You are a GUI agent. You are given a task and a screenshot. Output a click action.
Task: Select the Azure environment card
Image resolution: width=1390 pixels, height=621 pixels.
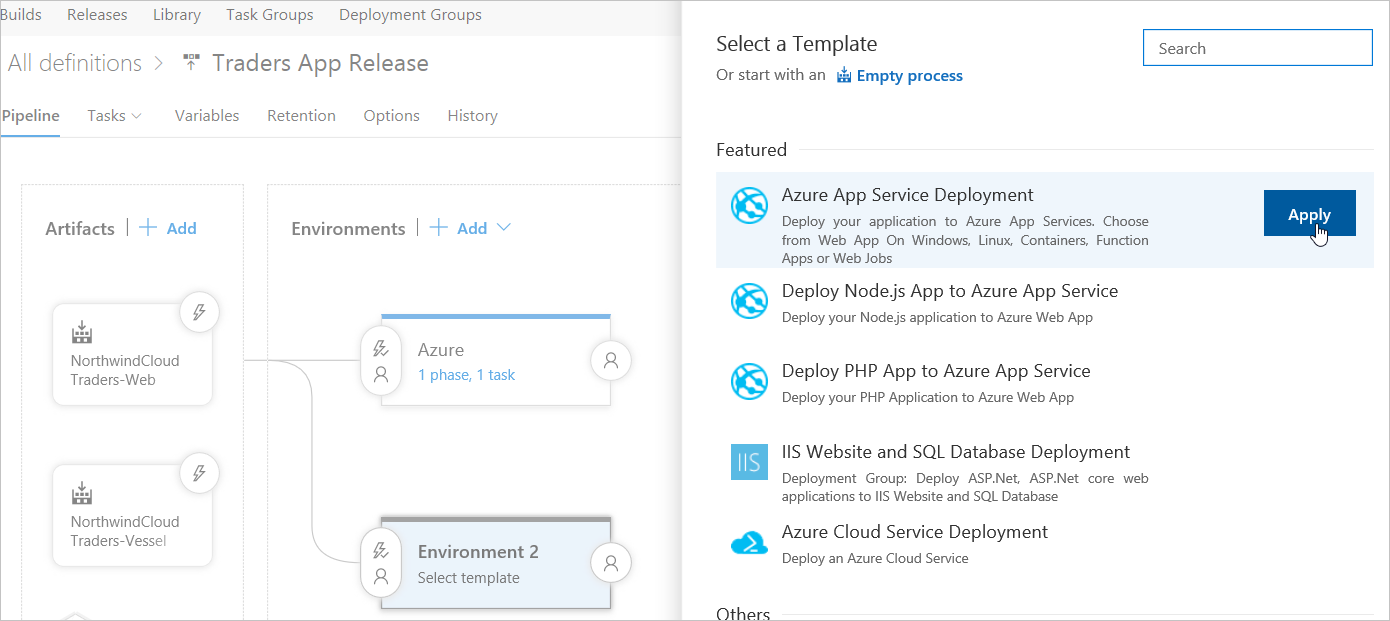pyautogui.click(x=496, y=361)
